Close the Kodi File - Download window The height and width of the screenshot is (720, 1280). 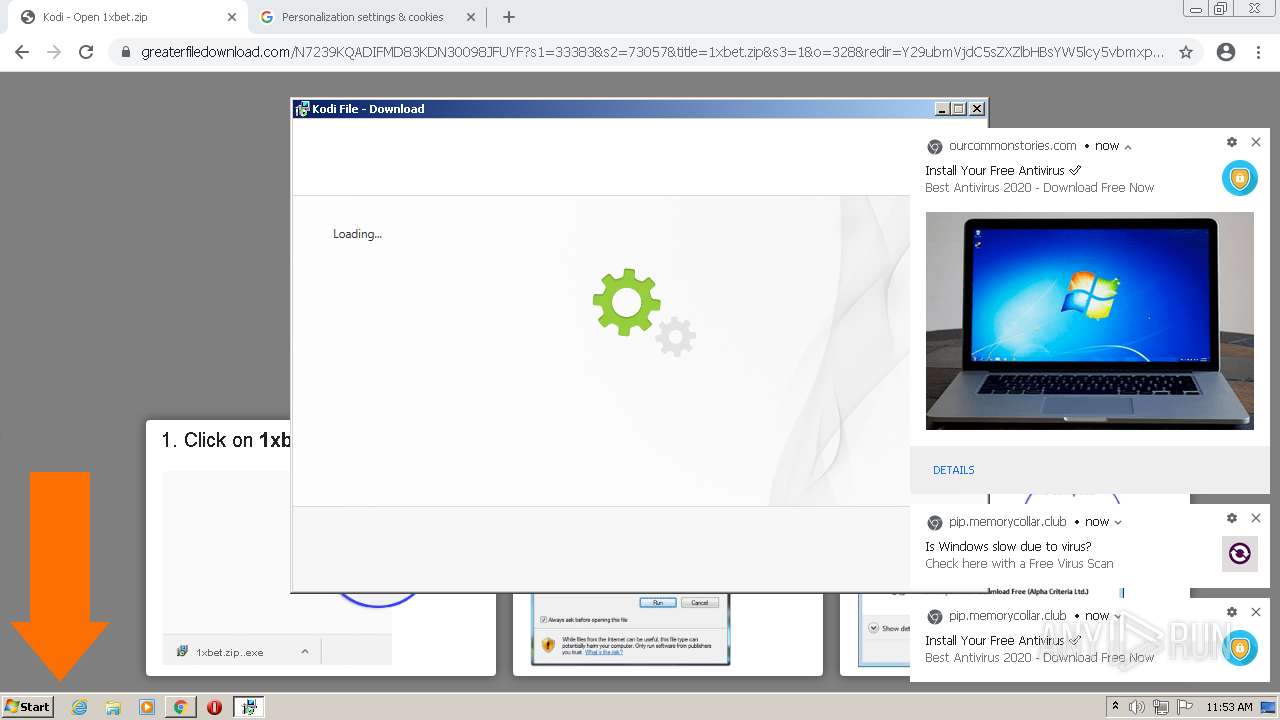tap(977, 109)
